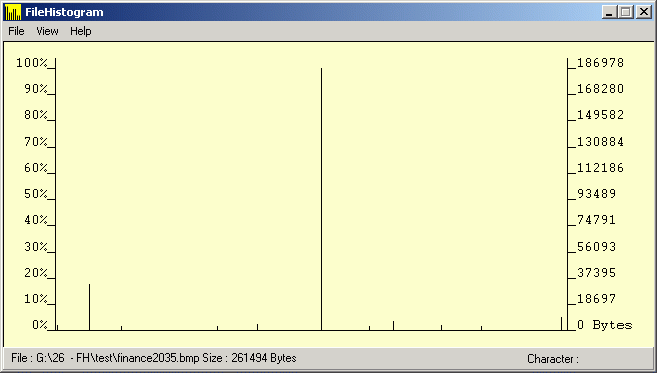657x373 pixels.
Task: Click the 186978 value on right axis
Action: coord(600,63)
